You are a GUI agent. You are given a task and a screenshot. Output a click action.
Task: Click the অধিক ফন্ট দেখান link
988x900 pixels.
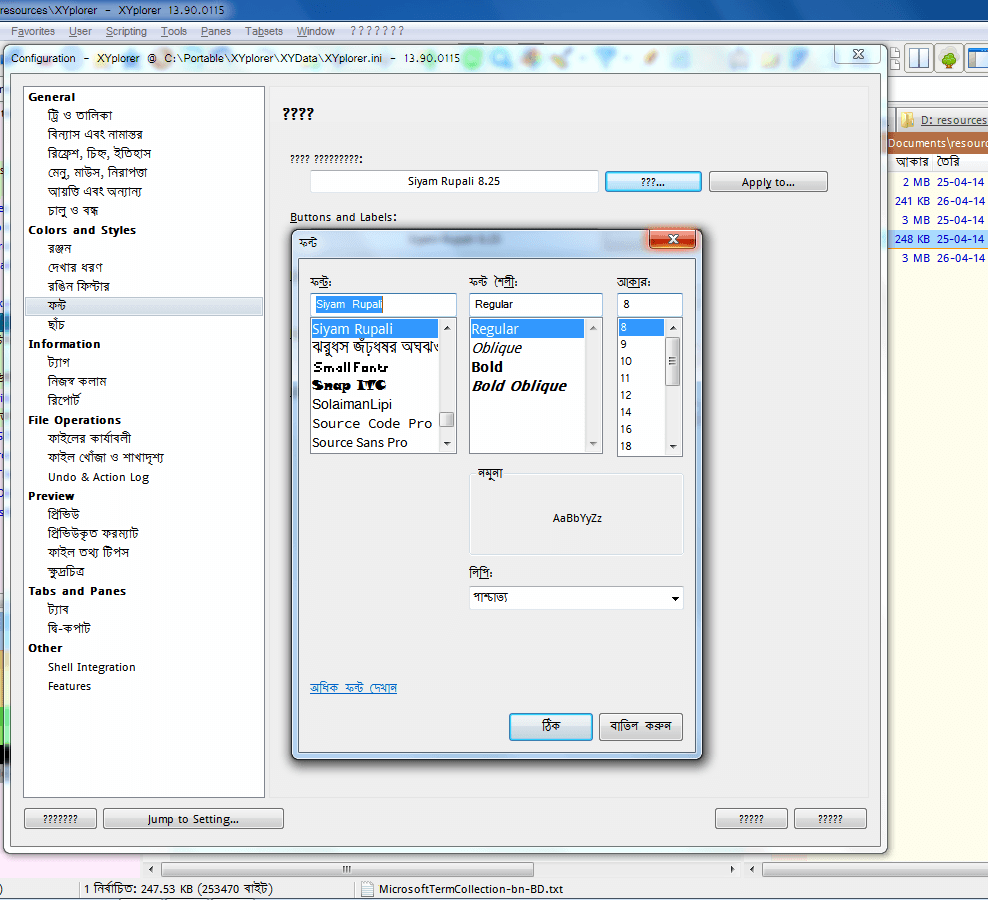coord(354,688)
